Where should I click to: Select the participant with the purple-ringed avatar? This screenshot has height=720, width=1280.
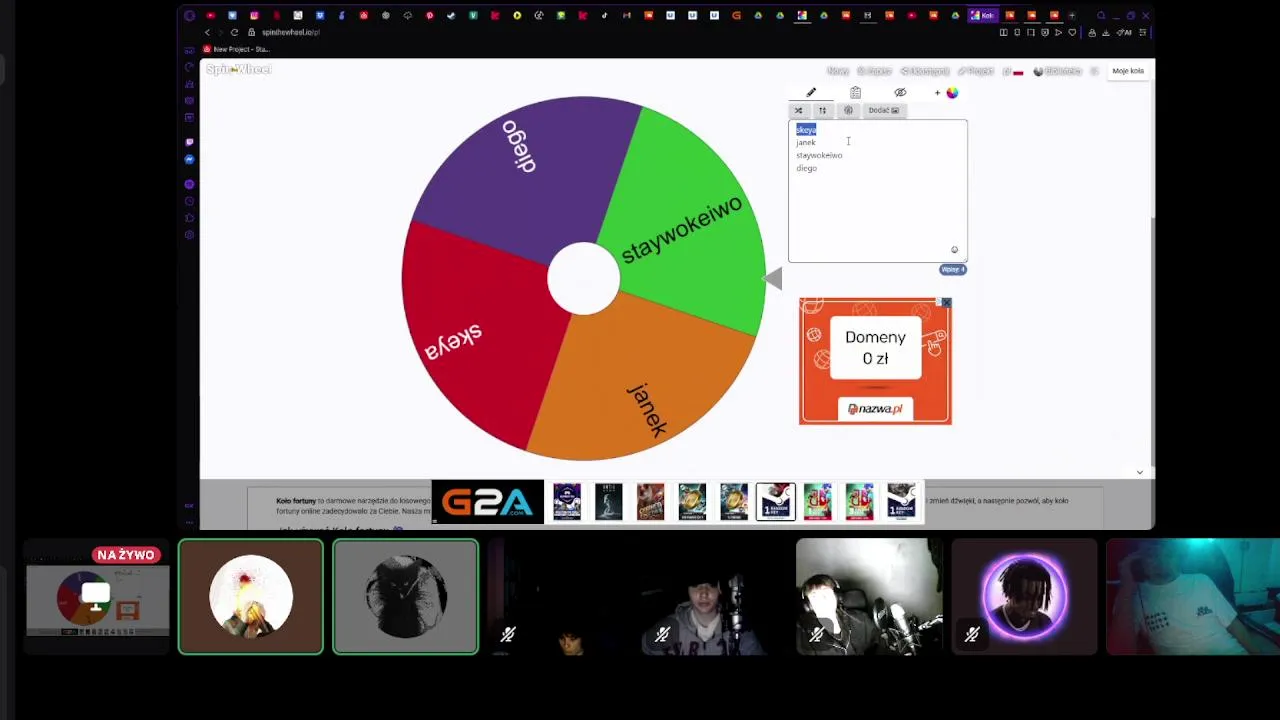point(1024,597)
